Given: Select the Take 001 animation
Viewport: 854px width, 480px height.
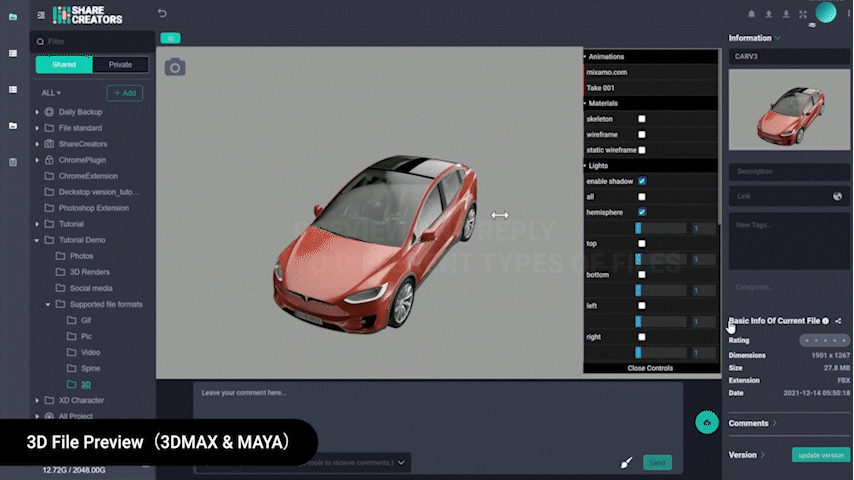Looking at the screenshot, I should [651, 88].
